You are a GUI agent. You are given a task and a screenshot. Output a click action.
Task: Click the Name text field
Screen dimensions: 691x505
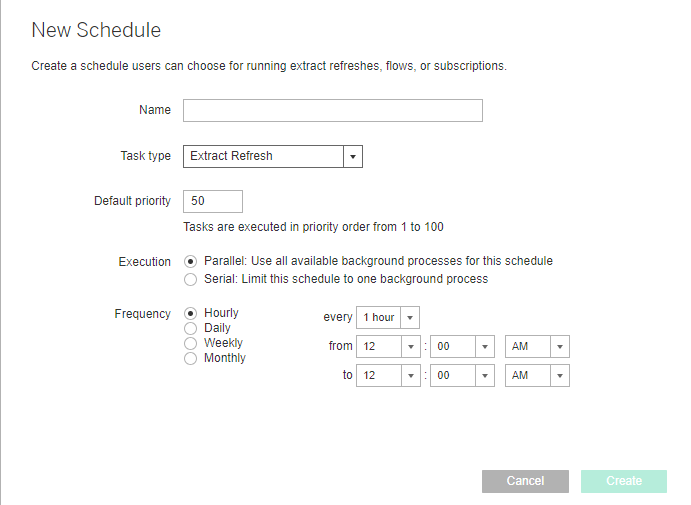pos(332,110)
